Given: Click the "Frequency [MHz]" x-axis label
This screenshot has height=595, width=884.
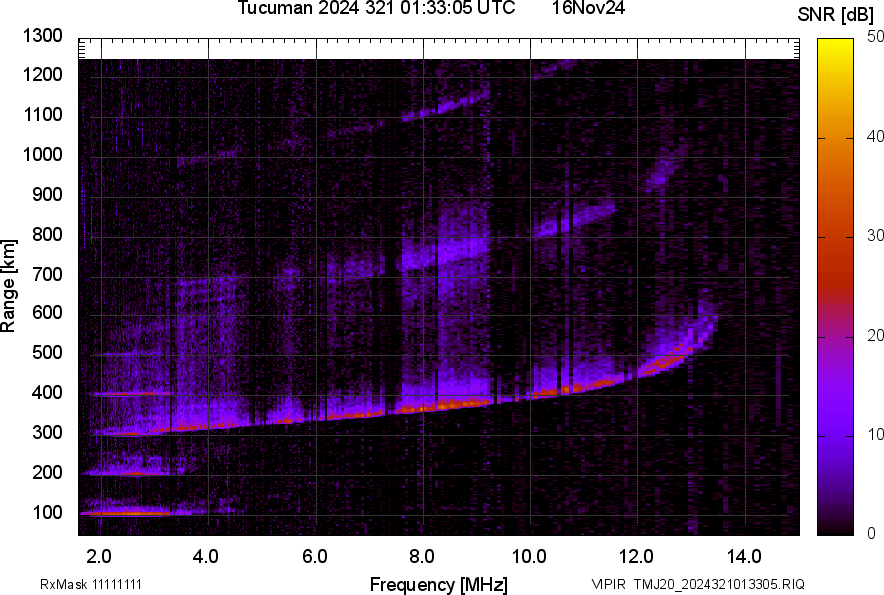Looking at the screenshot, I should [x=438, y=584].
